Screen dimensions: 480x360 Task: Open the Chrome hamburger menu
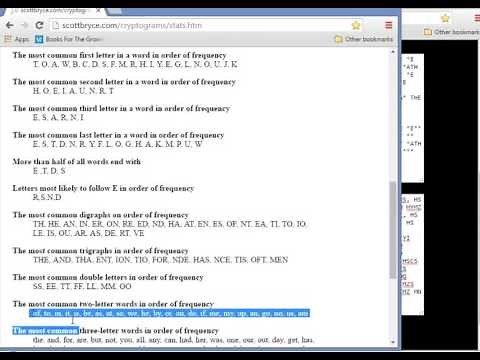388,25
